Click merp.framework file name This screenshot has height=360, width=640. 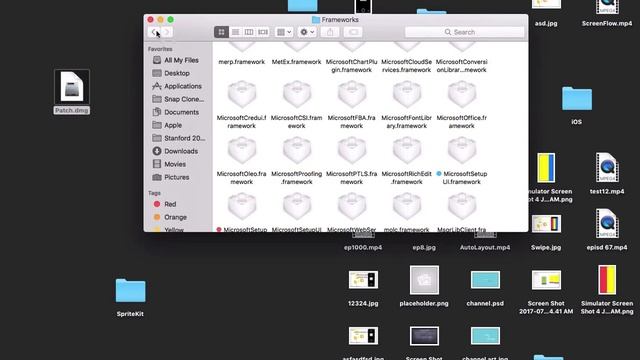[242, 62]
